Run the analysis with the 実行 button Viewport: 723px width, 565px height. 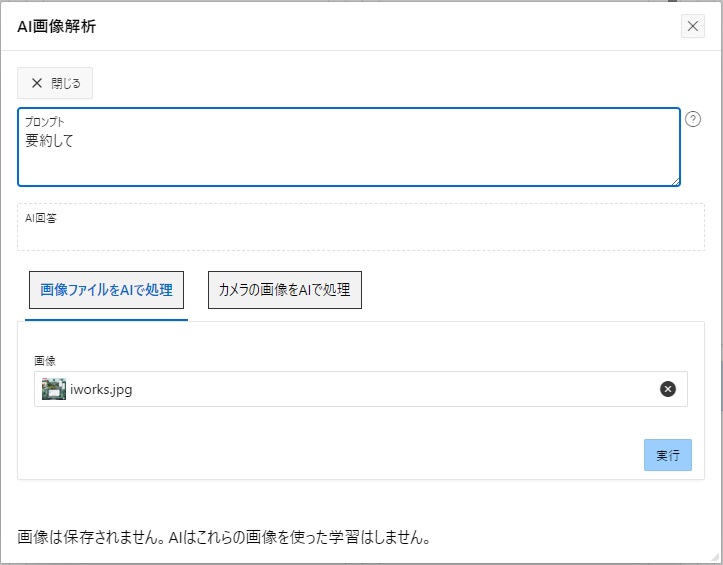click(x=668, y=455)
